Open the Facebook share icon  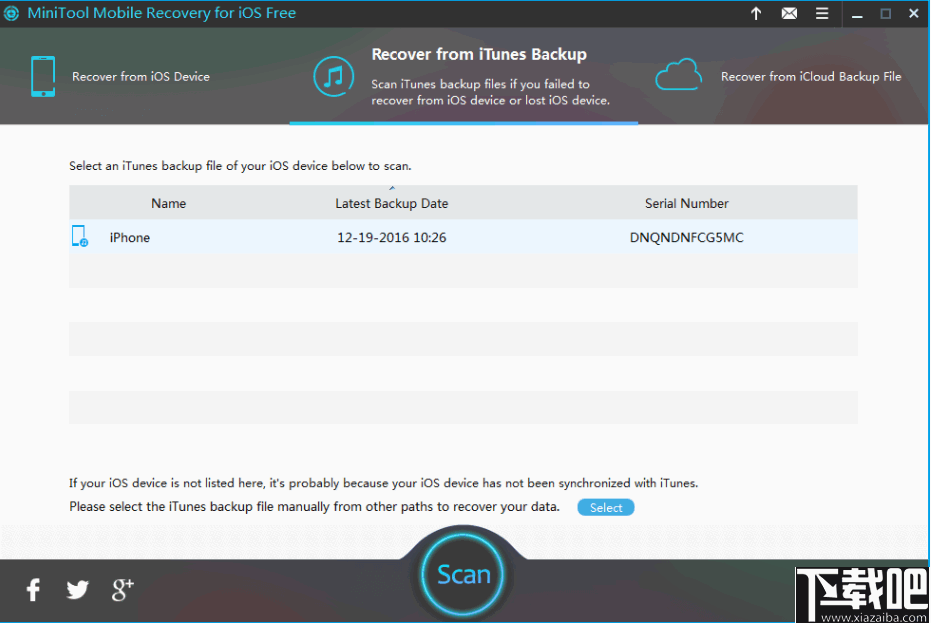pos(32,590)
